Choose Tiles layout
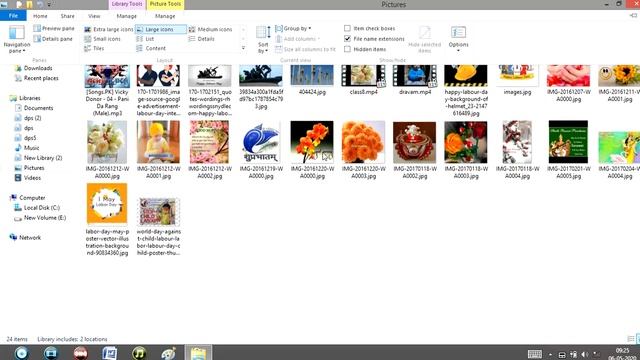The width and height of the screenshot is (640, 360). pyautogui.click(x=94, y=48)
